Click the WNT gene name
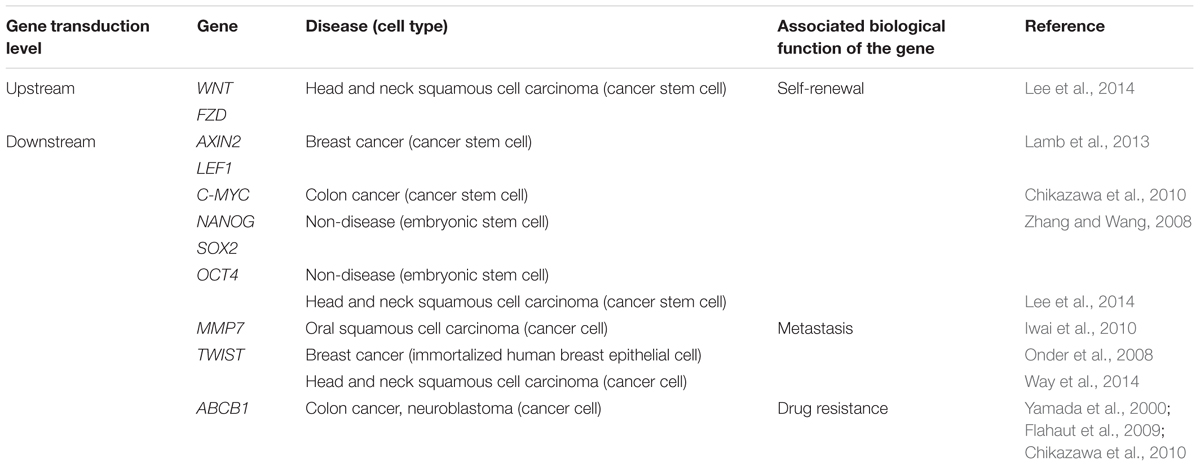Image resolution: width=1200 pixels, height=467 pixels. (214, 89)
